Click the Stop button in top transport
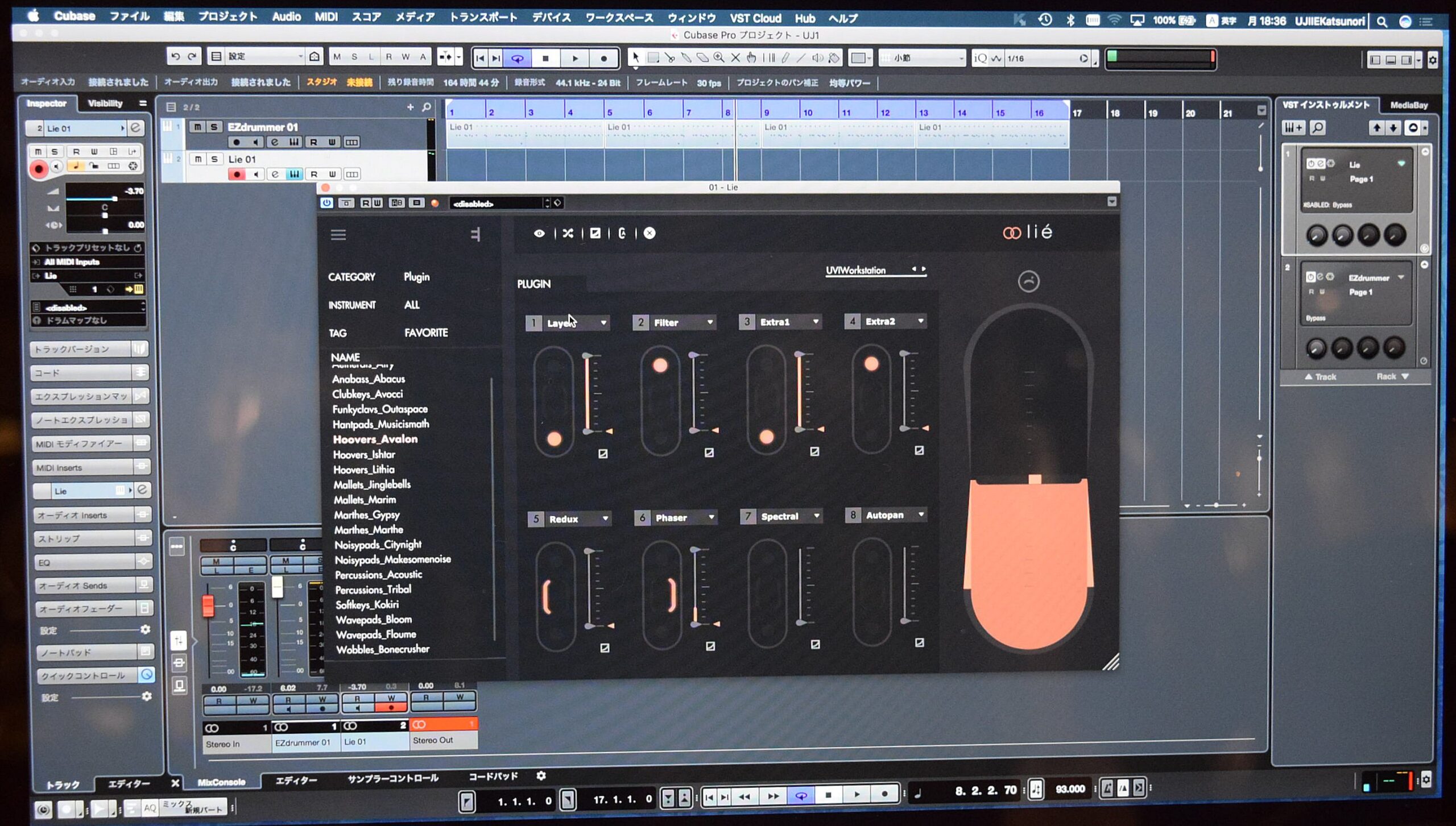 pyautogui.click(x=545, y=58)
